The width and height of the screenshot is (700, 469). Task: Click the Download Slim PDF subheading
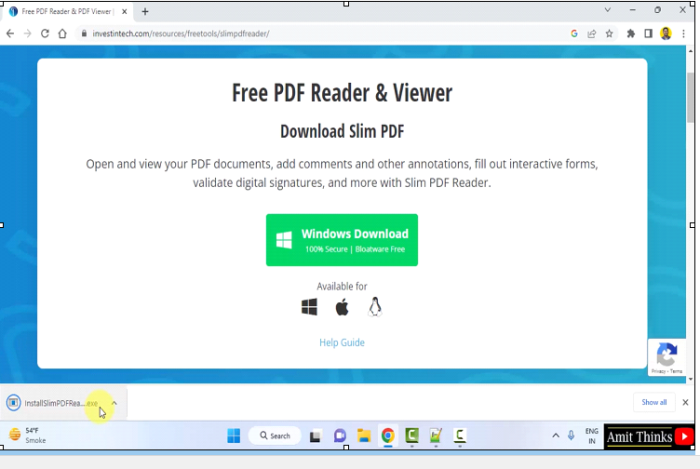(342, 132)
